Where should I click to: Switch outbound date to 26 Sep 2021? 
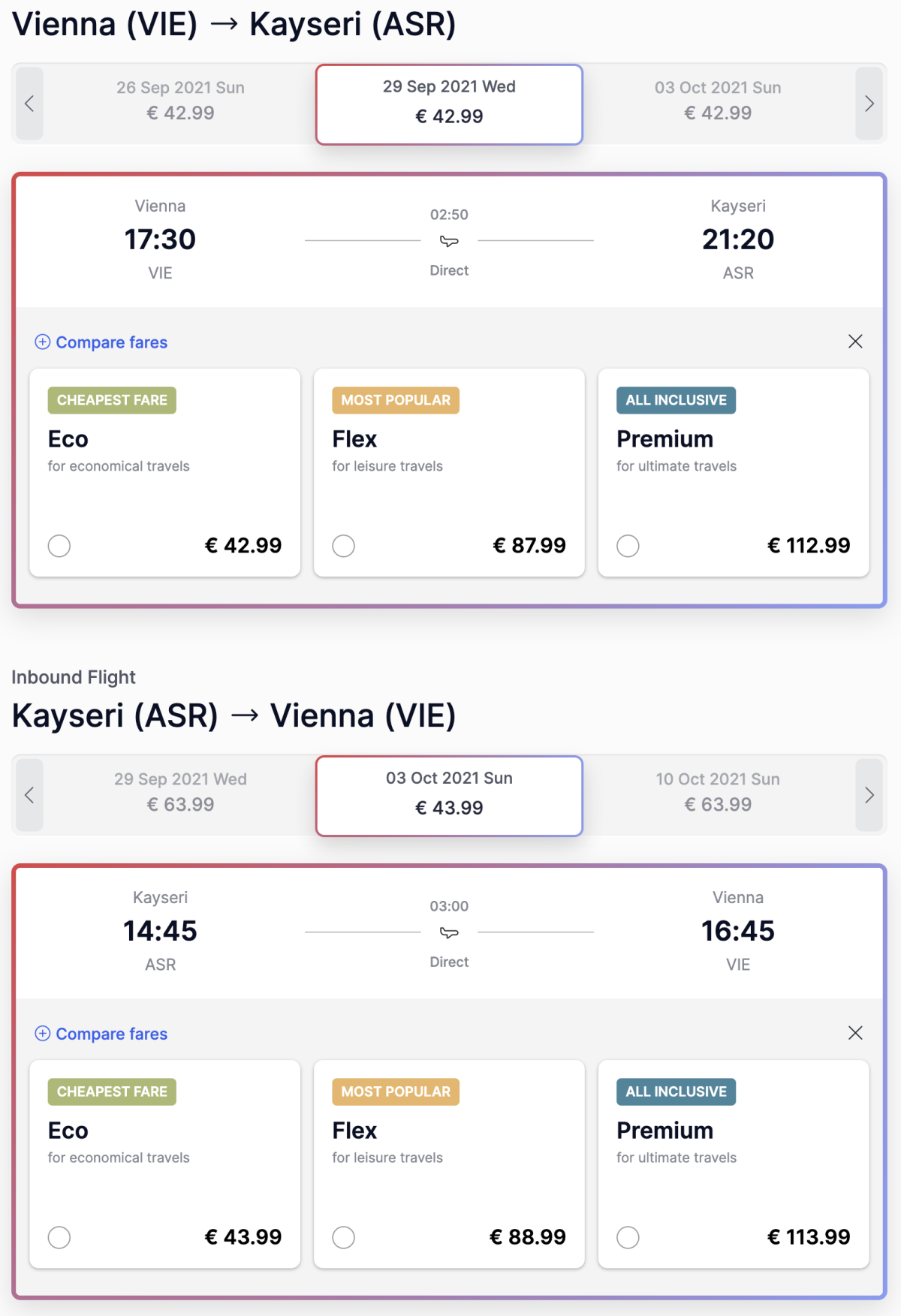[x=180, y=101]
